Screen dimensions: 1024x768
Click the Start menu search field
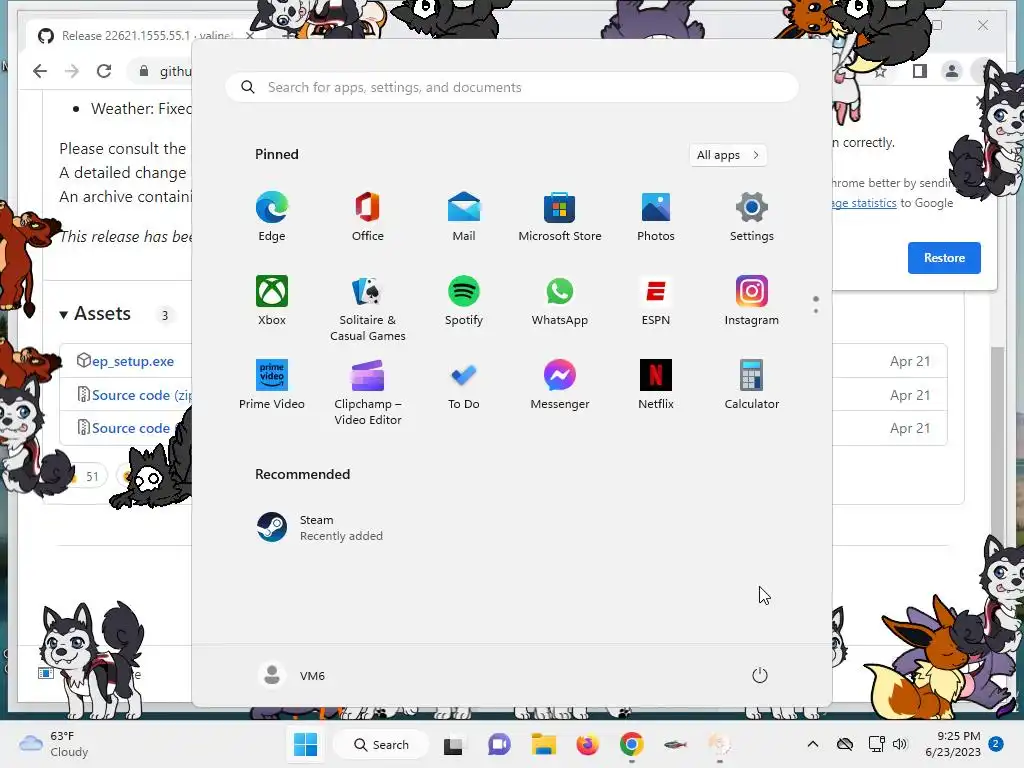(512, 88)
